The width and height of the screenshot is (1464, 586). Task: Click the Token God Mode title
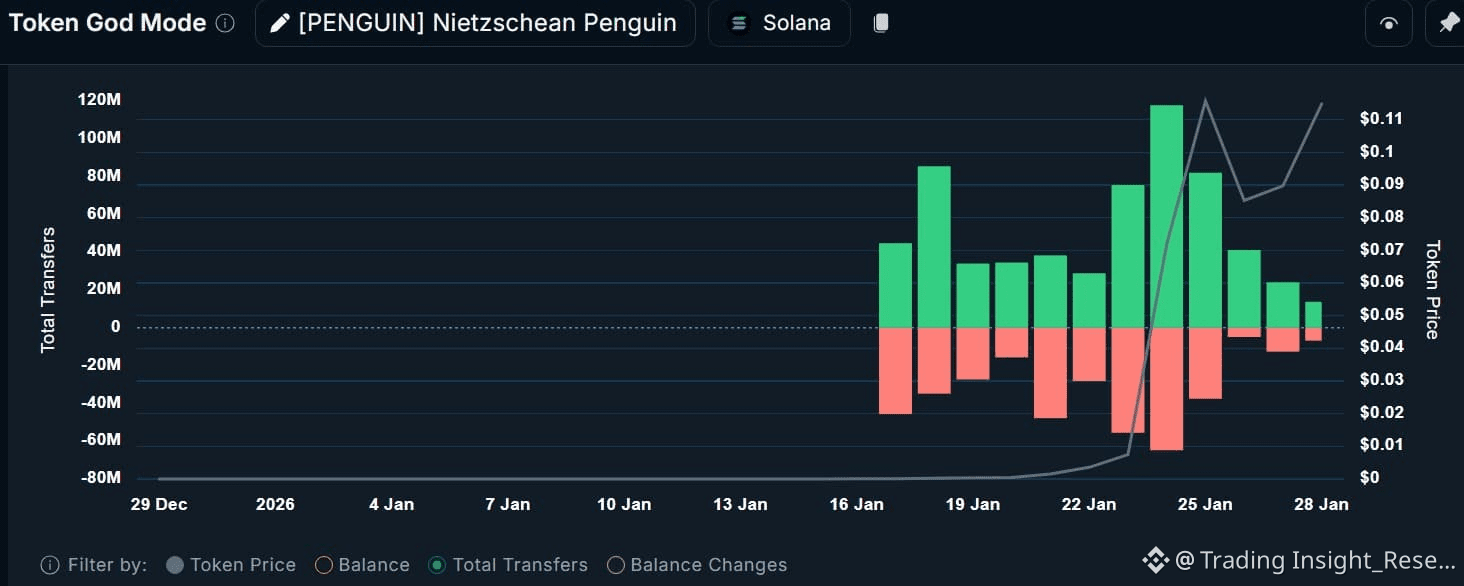[x=107, y=23]
